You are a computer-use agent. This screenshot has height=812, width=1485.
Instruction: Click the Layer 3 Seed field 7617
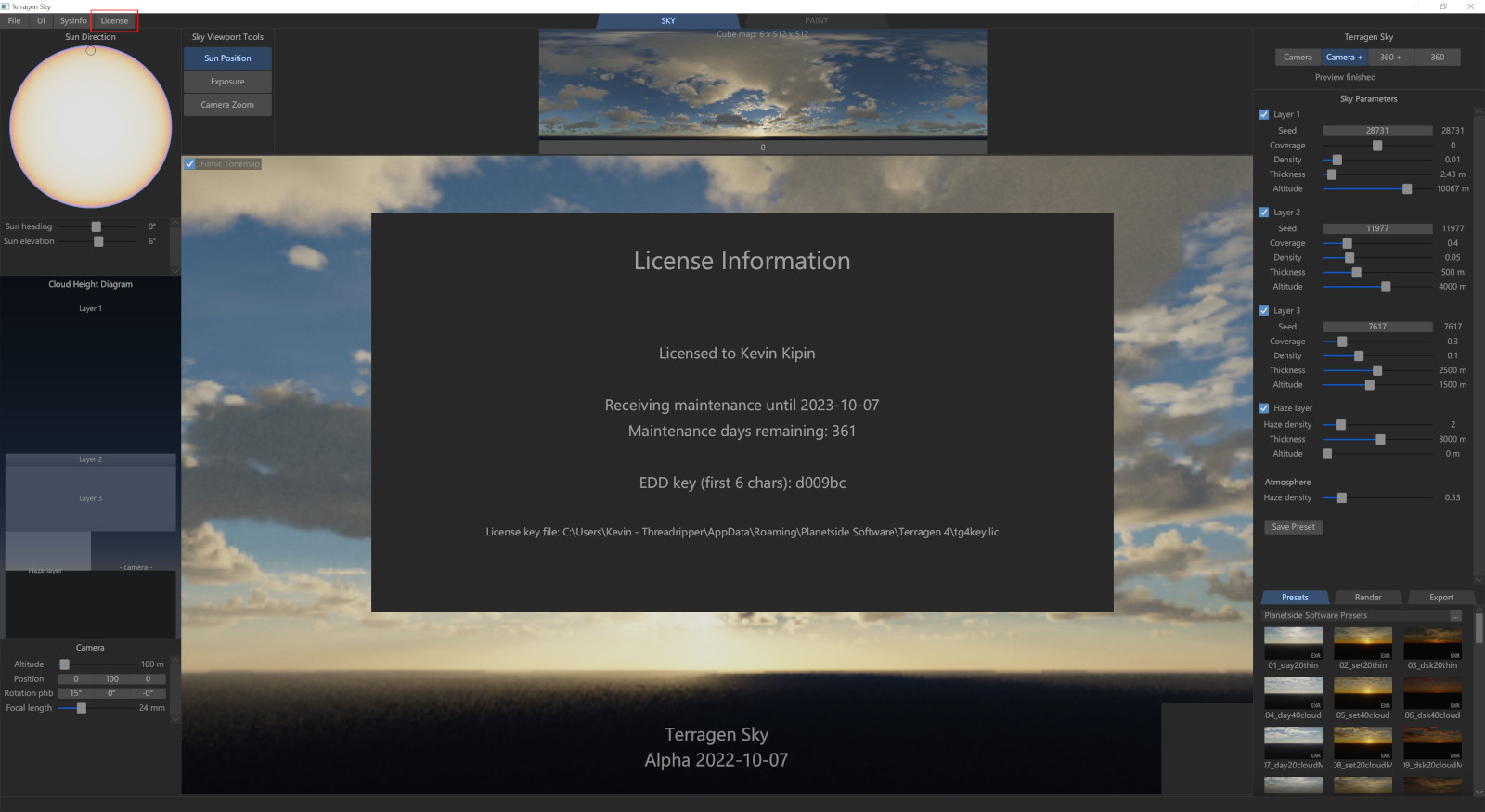[x=1377, y=327]
